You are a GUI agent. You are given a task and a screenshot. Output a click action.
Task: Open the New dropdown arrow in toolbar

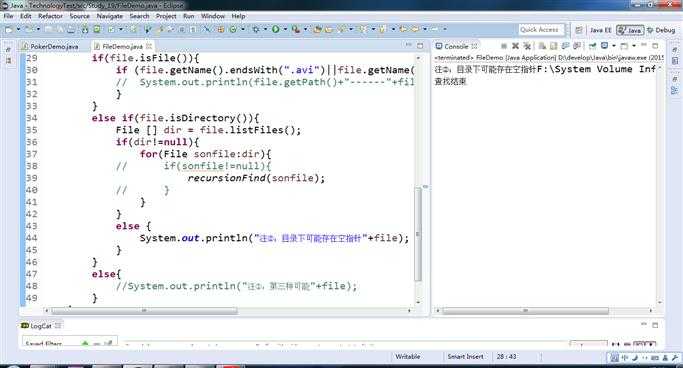(x=18, y=29)
